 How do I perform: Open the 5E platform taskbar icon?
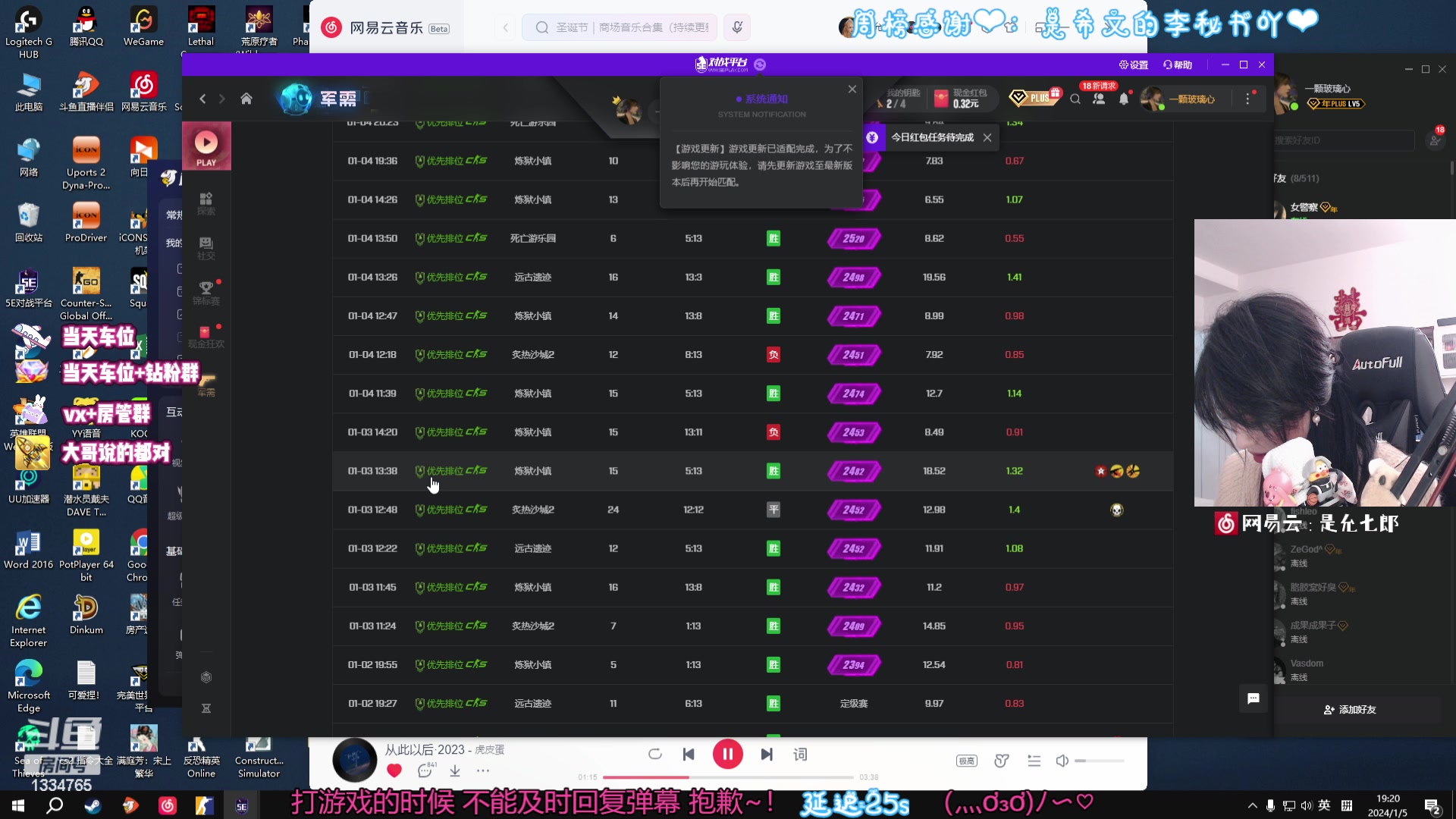tap(242, 805)
